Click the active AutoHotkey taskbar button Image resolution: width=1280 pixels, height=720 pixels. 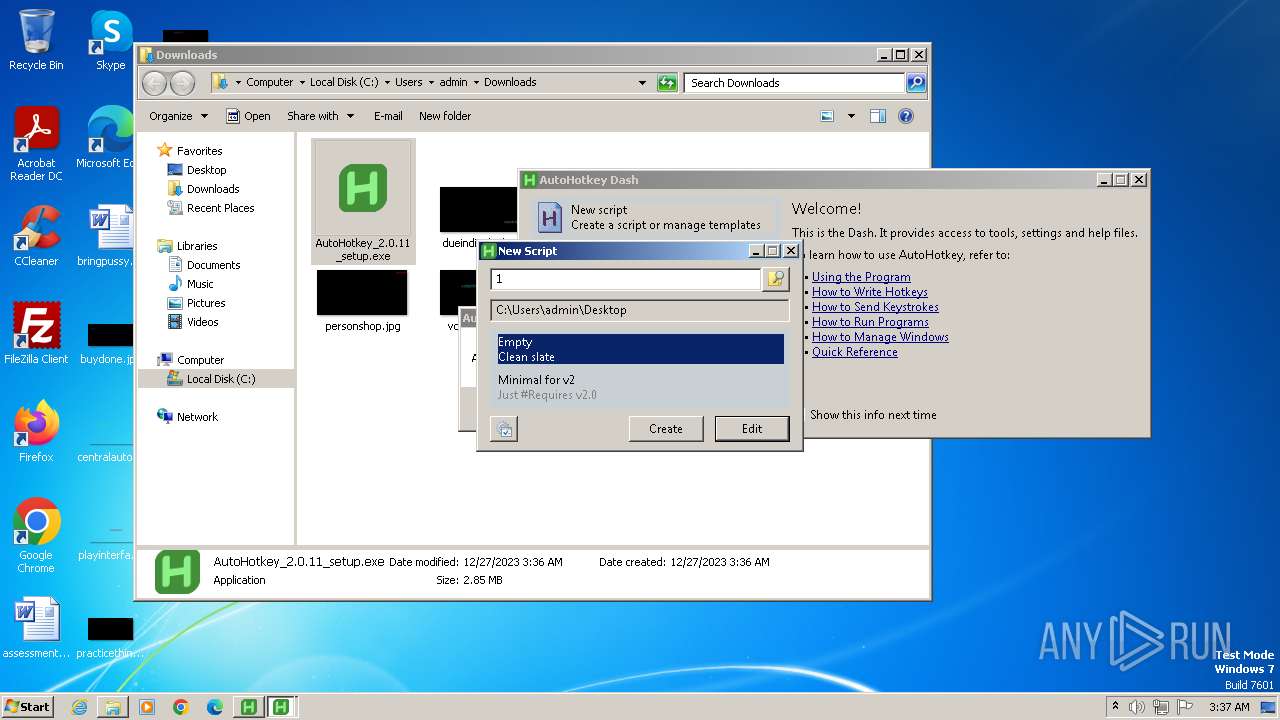282,707
